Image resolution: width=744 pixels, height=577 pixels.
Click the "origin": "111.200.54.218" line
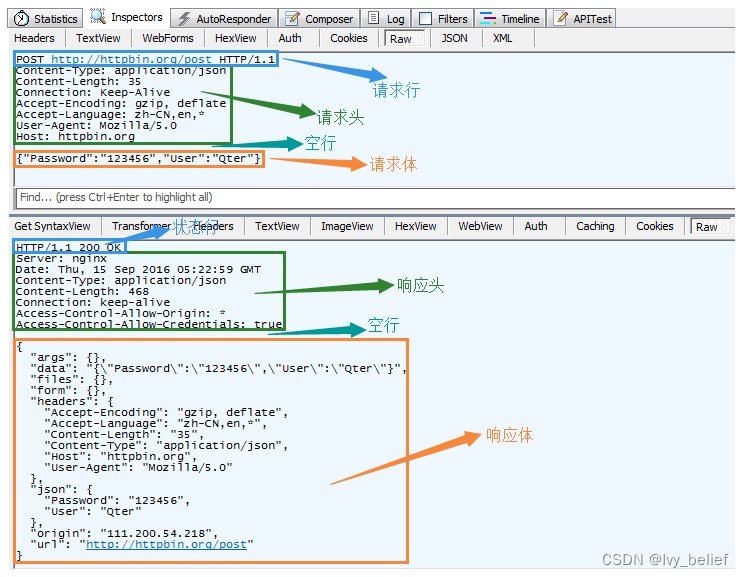[x=124, y=533]
